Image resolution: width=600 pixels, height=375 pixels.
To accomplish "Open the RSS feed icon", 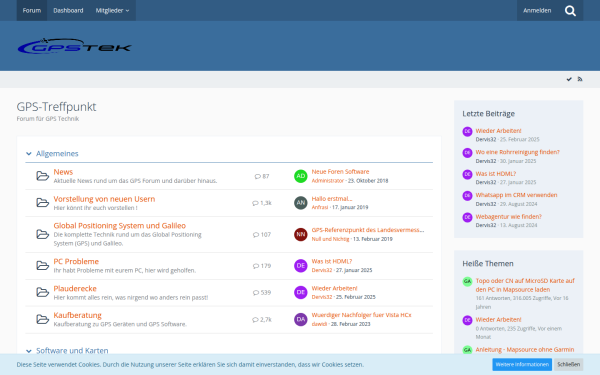I will pyautogui.click(x=580, y=79).
